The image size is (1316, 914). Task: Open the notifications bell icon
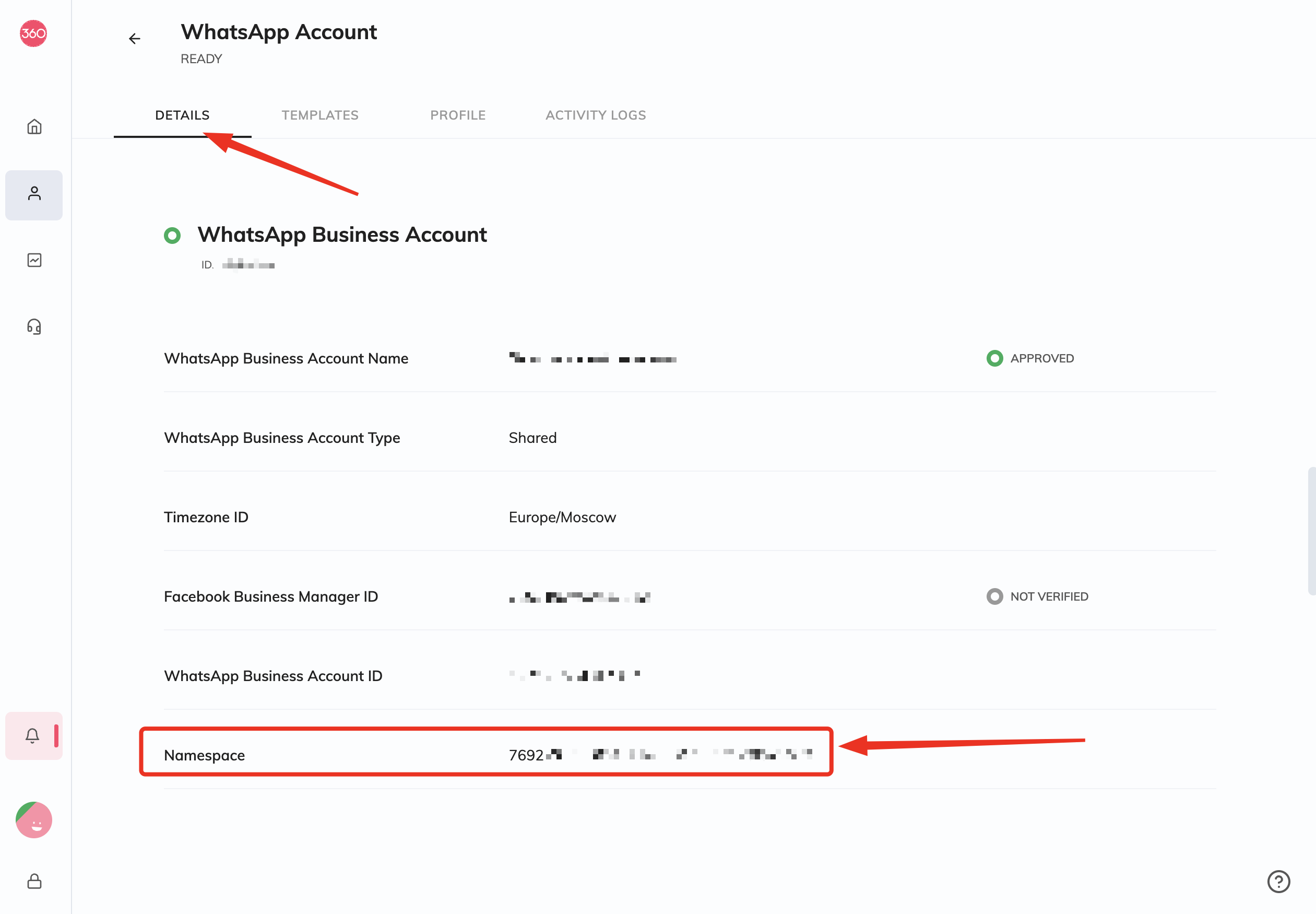[33, 735]
